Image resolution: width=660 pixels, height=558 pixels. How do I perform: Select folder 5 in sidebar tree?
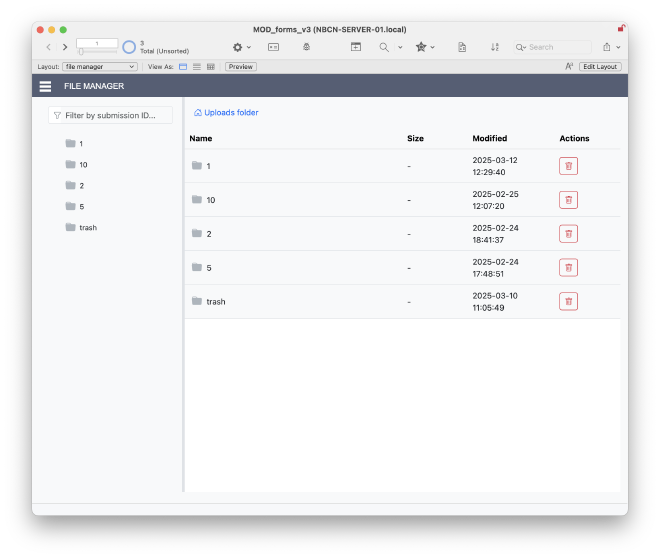pyautogui.click(x=75, y=207)
